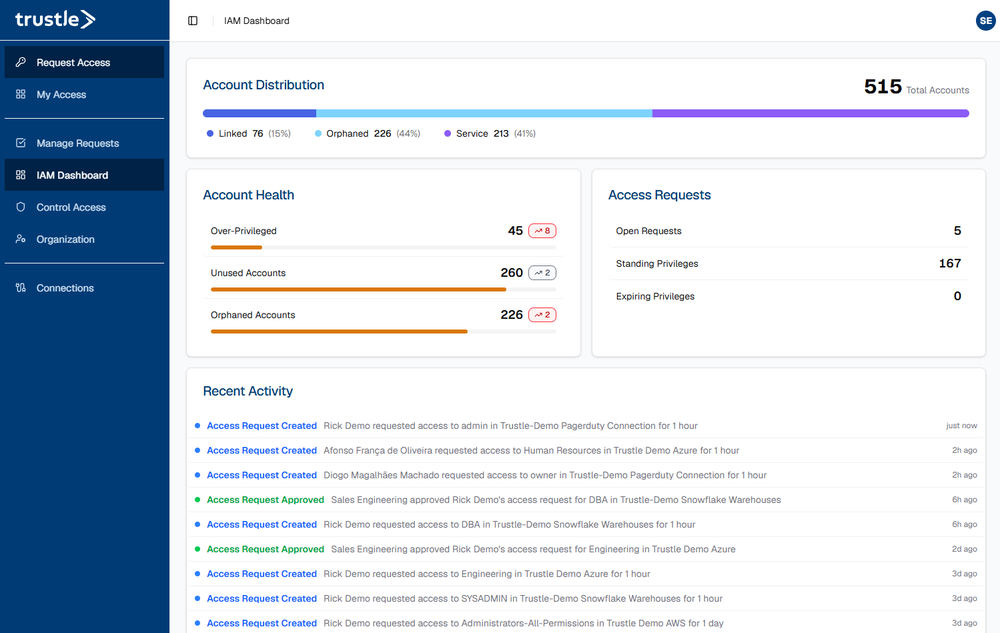The width and height of the screenshot is (1000, 633).
Task: Expand the Over-Privileged trend badge showing 8
Action: [542, 229]
